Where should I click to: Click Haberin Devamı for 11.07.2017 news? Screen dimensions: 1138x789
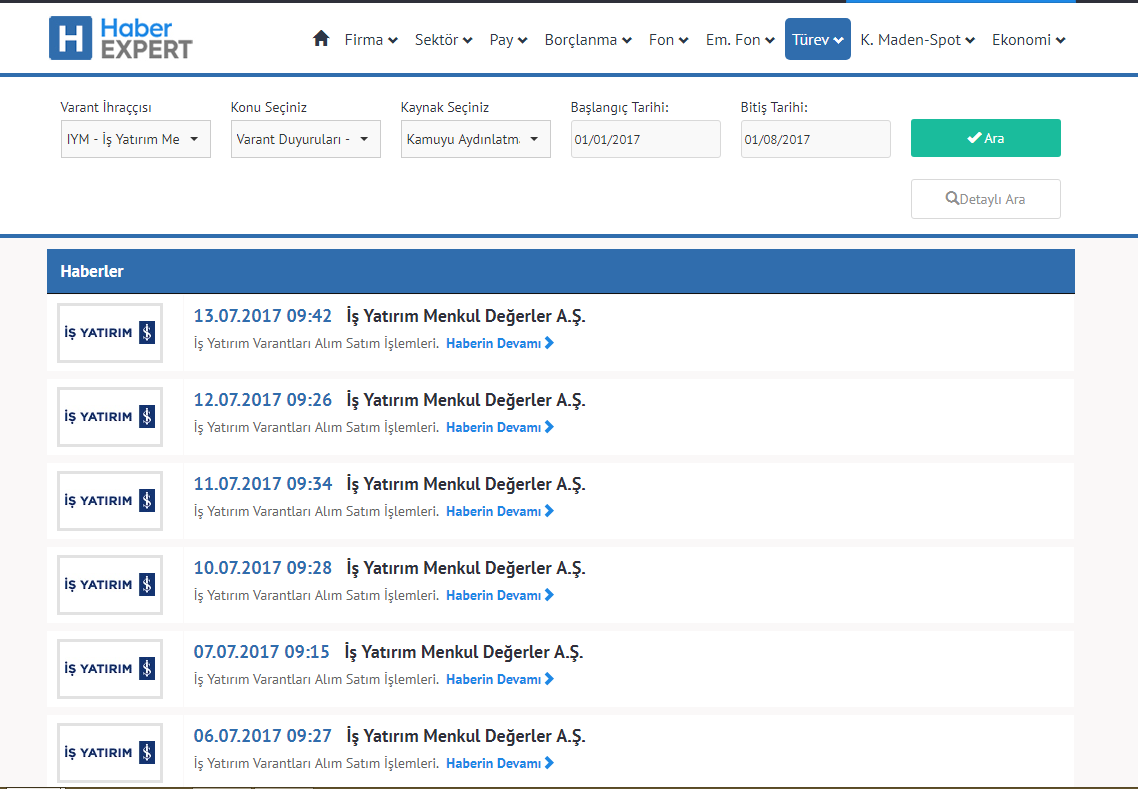point(500,512)
